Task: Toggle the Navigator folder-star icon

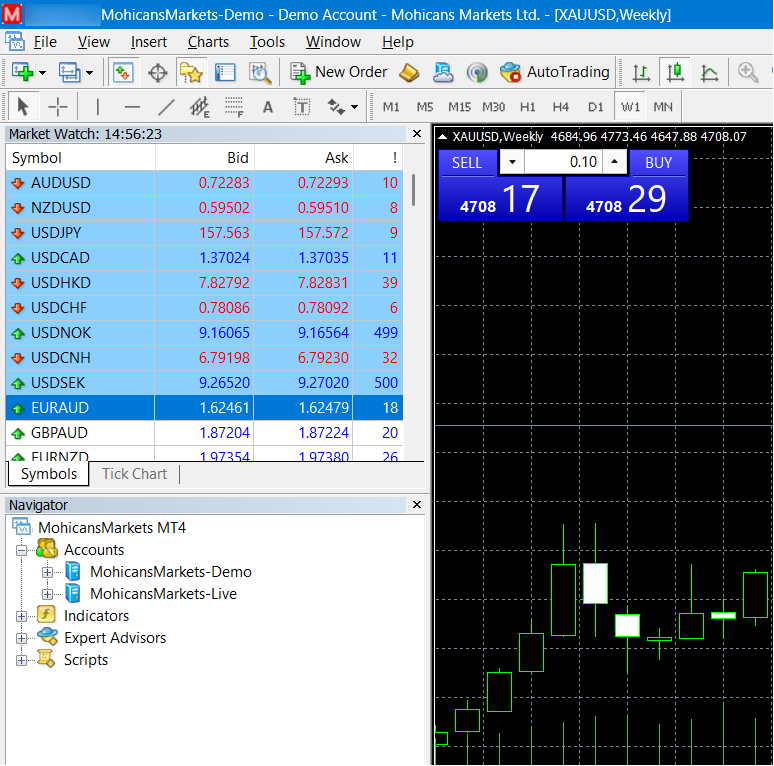Action: [191, 73]
